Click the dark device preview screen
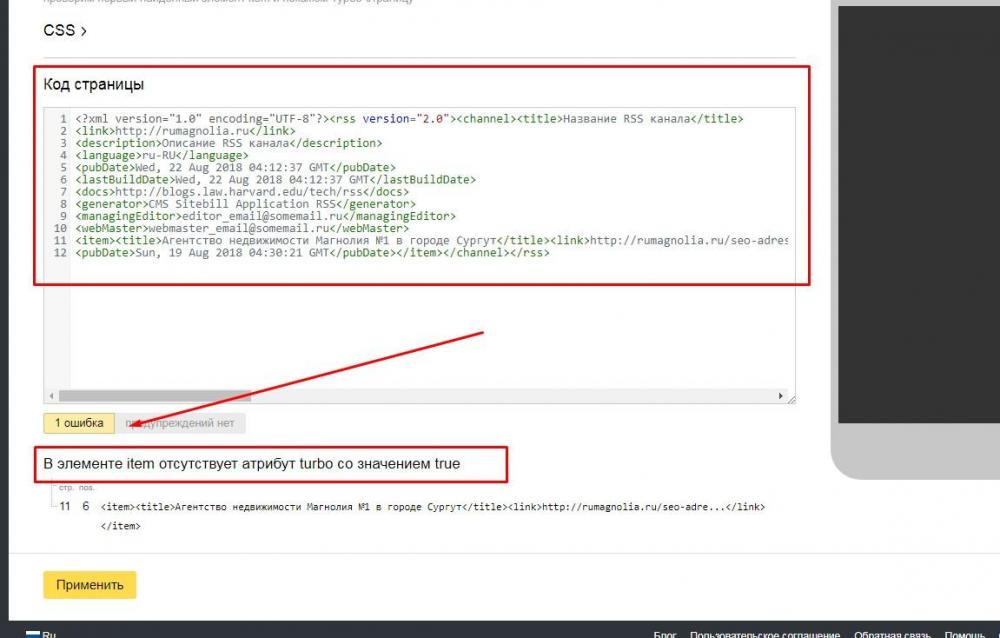 (x=918, y=210)
